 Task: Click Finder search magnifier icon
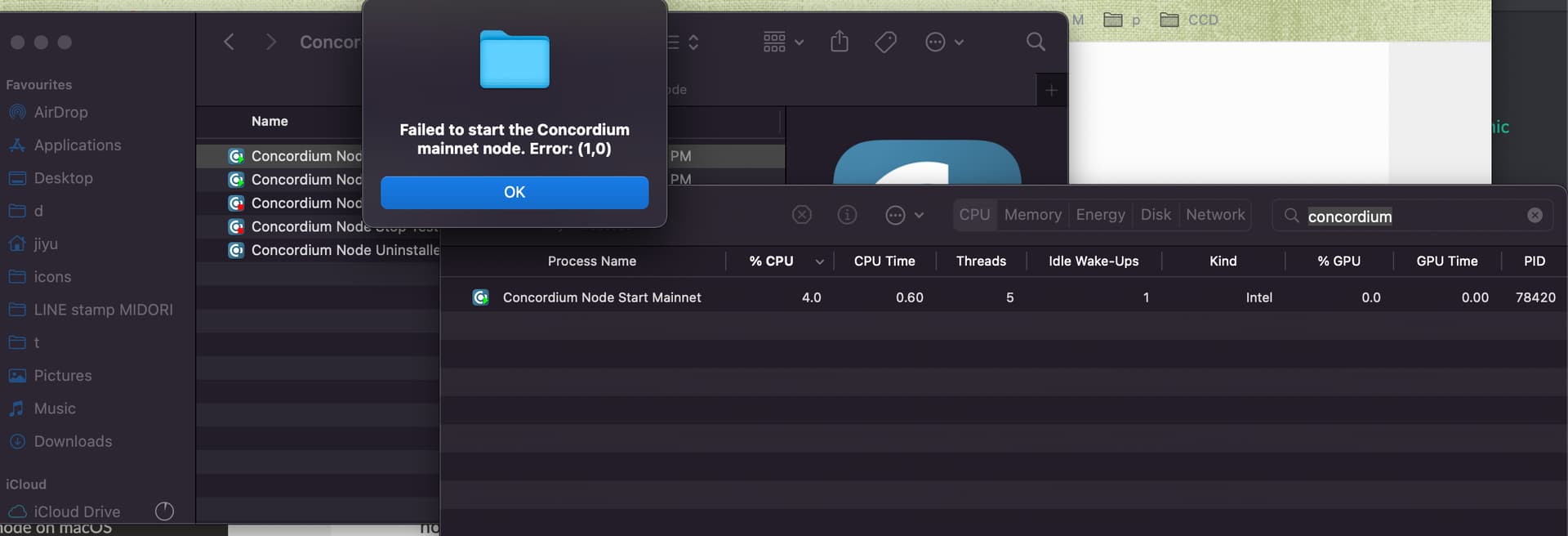tap(1036, 42)
